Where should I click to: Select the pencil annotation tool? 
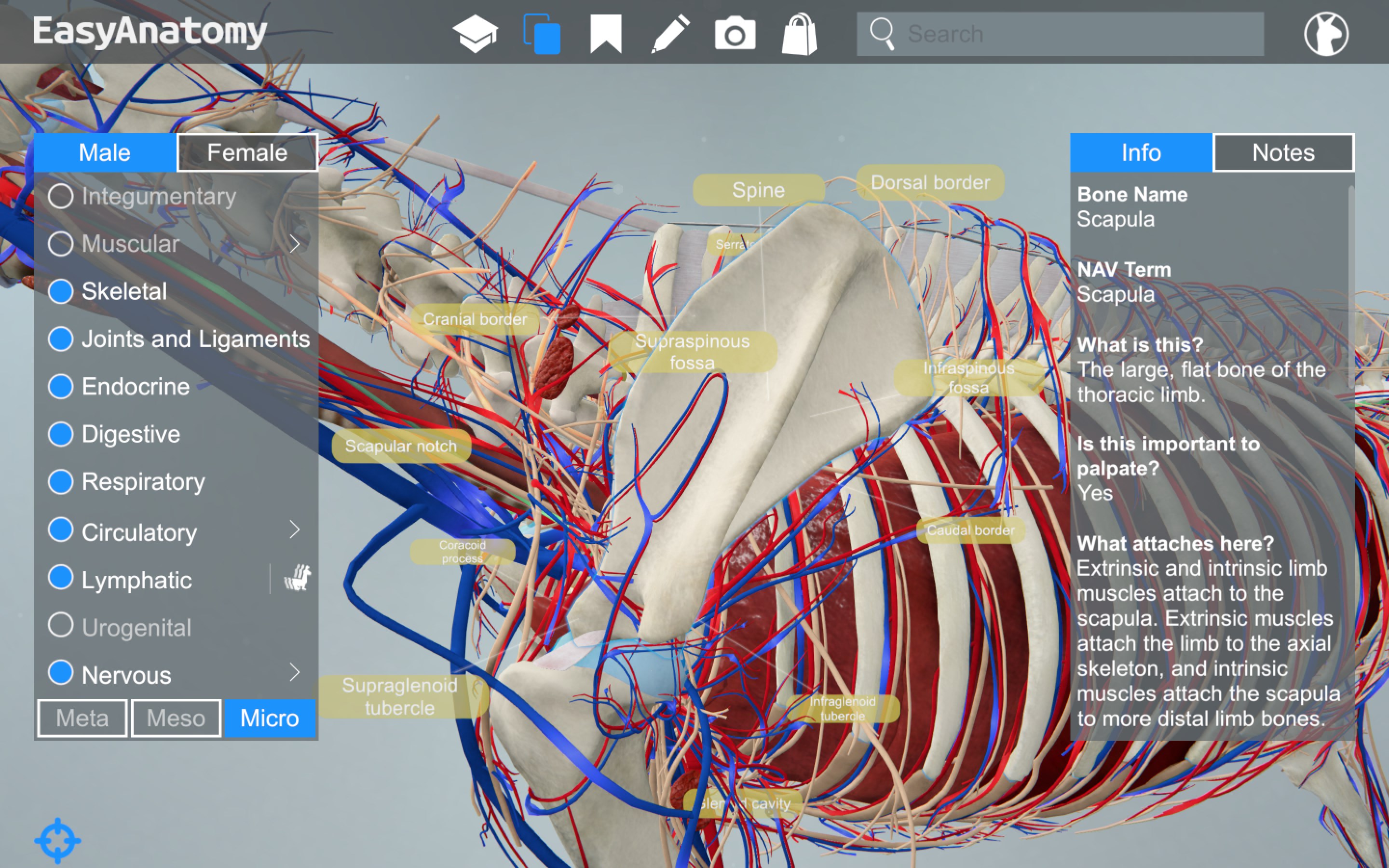670,34
